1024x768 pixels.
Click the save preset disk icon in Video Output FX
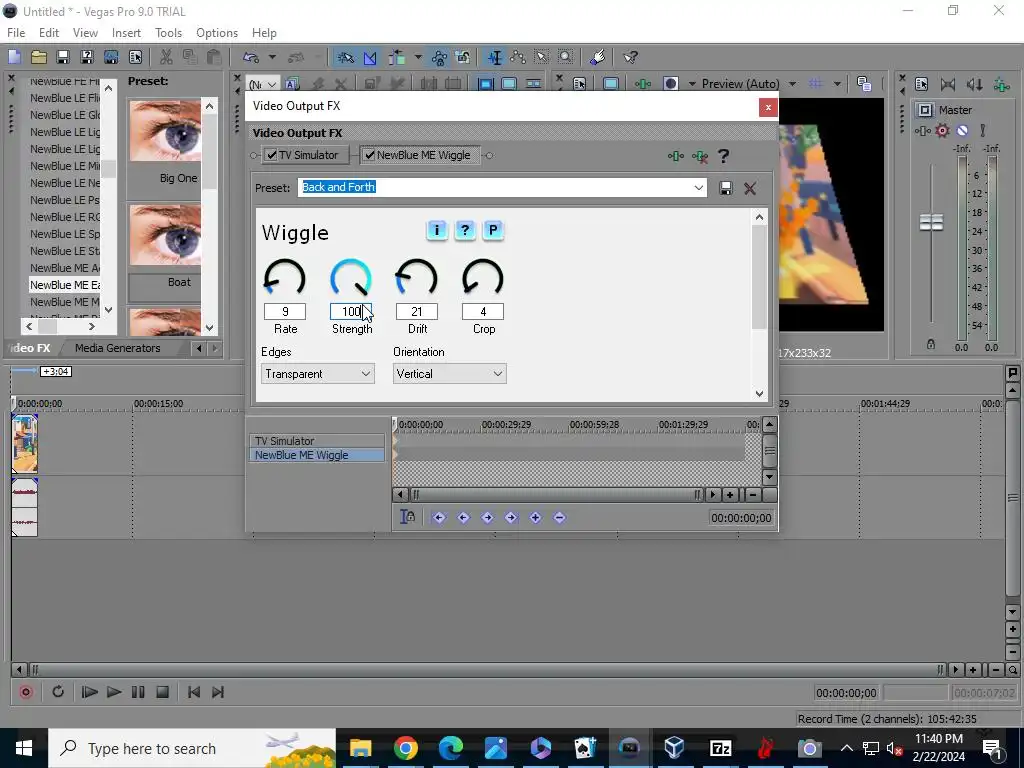point(725,188)
